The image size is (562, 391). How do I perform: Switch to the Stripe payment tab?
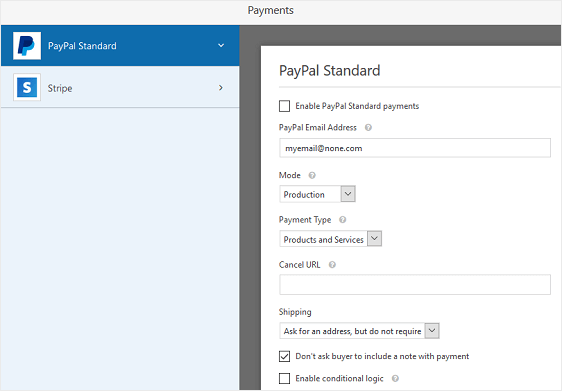tap(120, 87)
